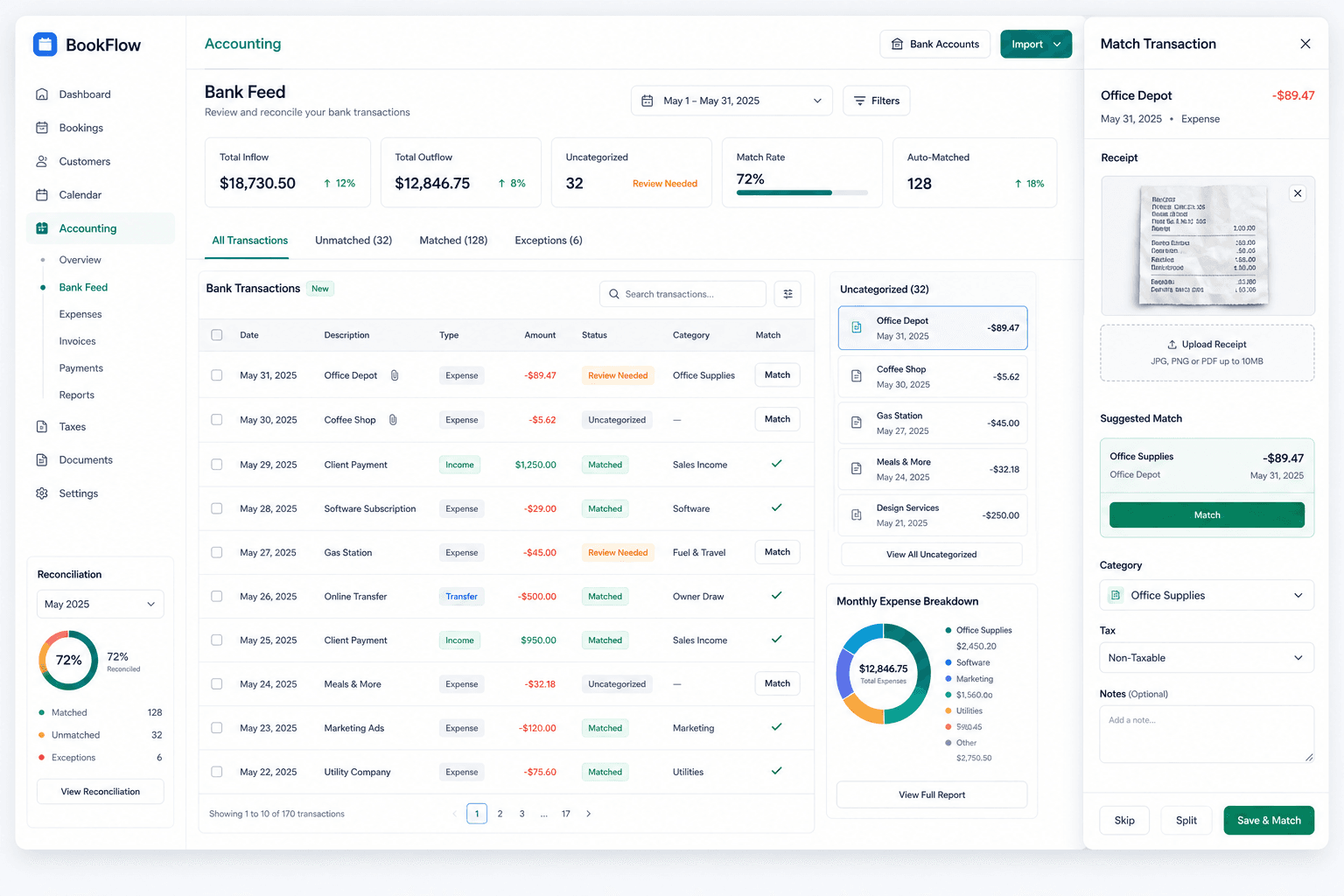Open Bank Feed in the Accounting submenu
The image size is (1344, 896).
[83, 287]
